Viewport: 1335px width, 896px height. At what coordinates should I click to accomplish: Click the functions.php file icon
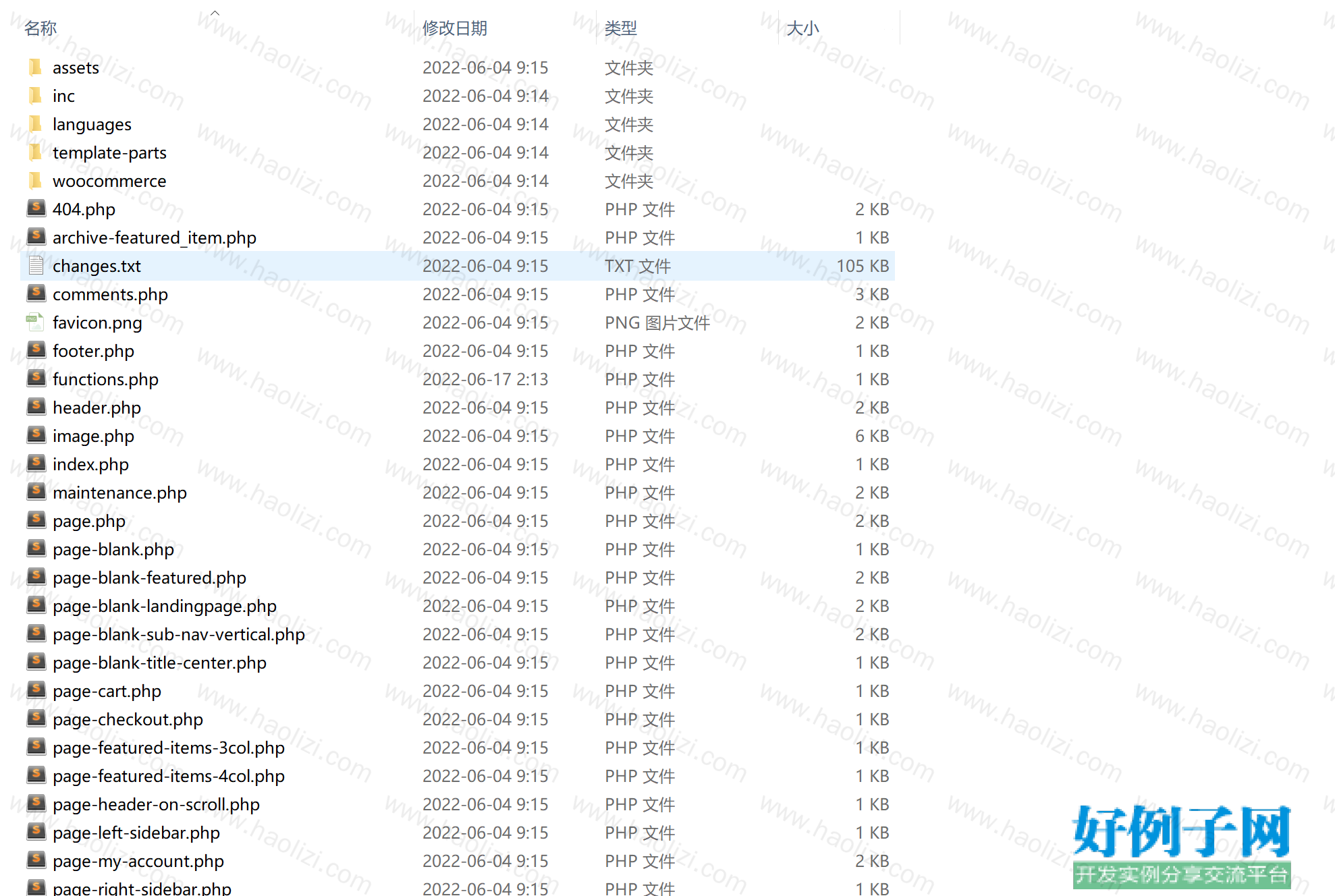36,379
